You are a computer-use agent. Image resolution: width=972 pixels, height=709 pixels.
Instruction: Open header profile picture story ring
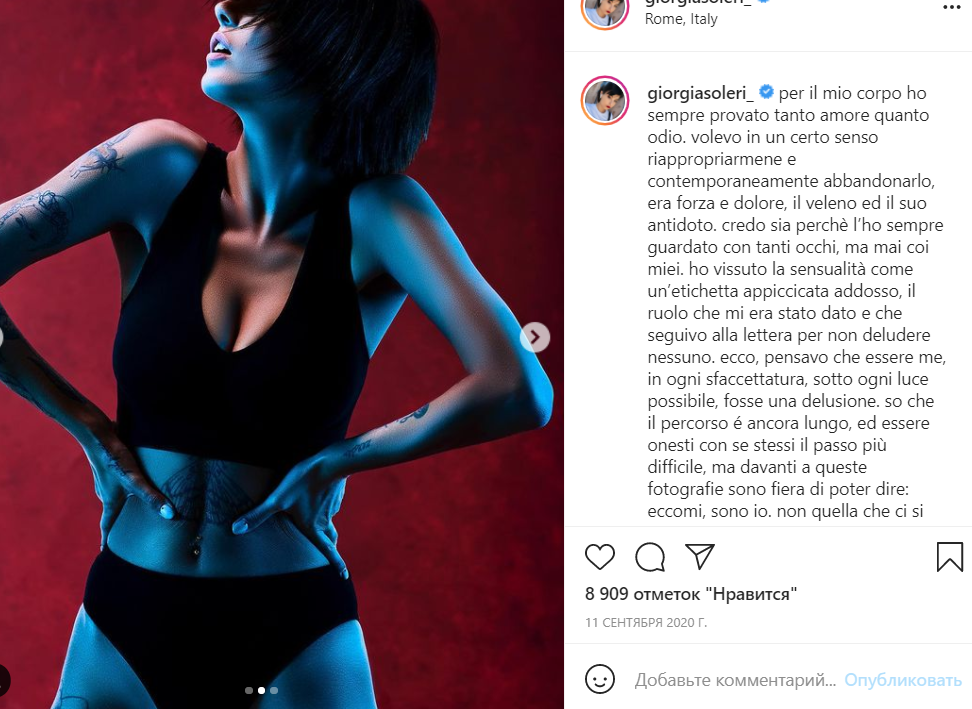point(605,9)
